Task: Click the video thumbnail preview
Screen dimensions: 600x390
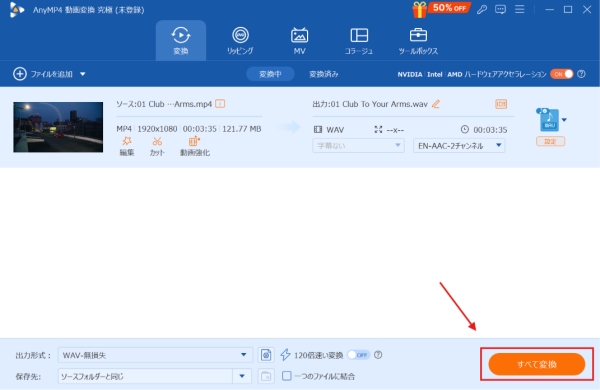Action: click(58, 127)
